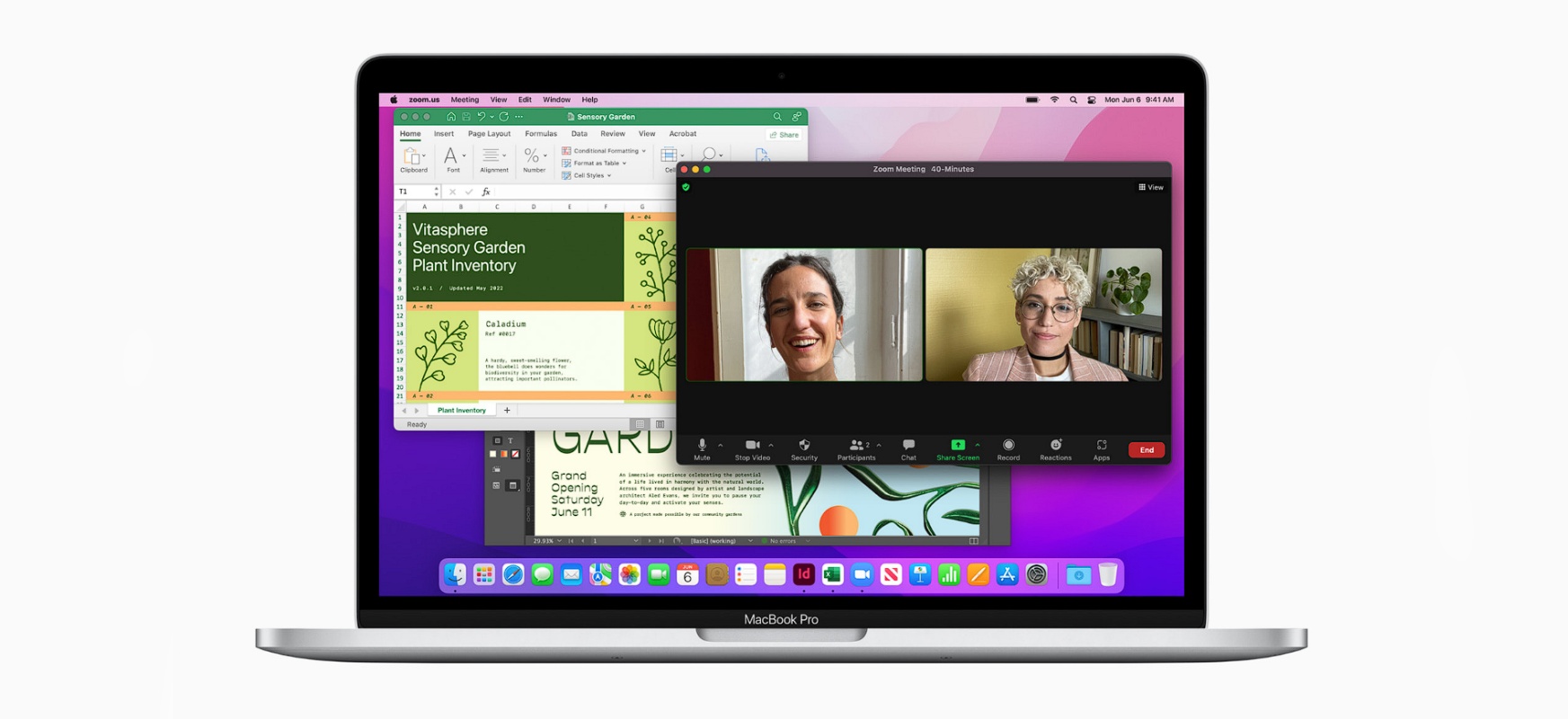Open the Formulas ribbon tab
This screenshot has height=719, width=1568.
[x=541, y=134]
